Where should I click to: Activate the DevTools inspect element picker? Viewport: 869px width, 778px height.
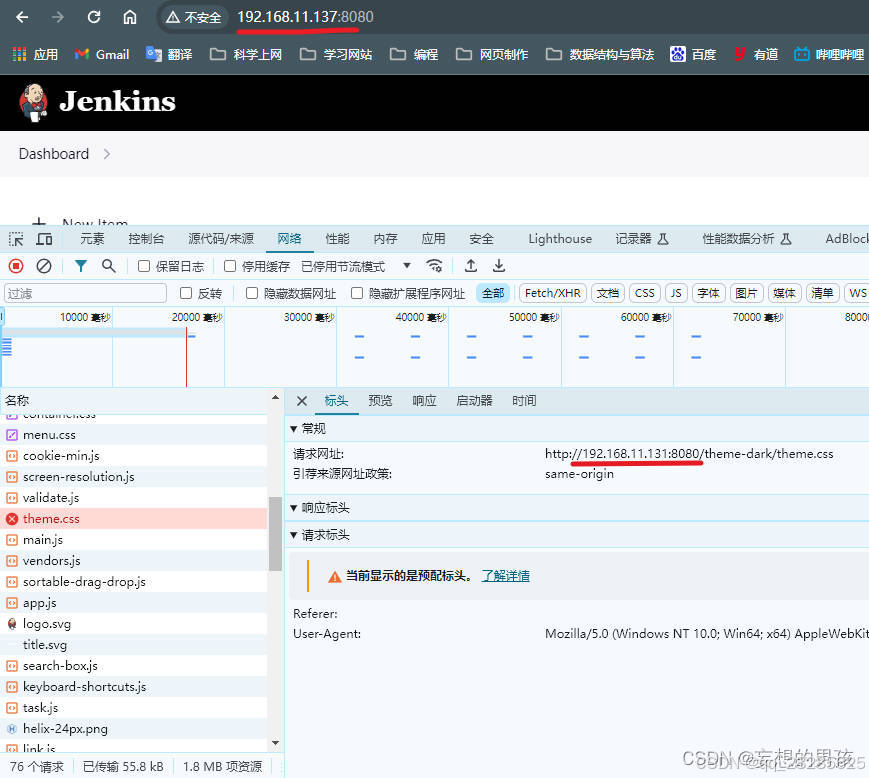tap(16, 239)
